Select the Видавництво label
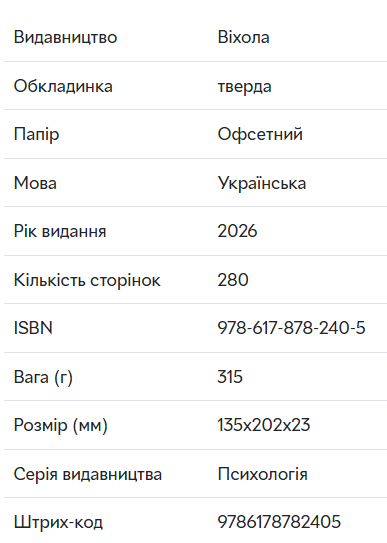The height and width of the screenshot is (543, 387). click(65, 37)
